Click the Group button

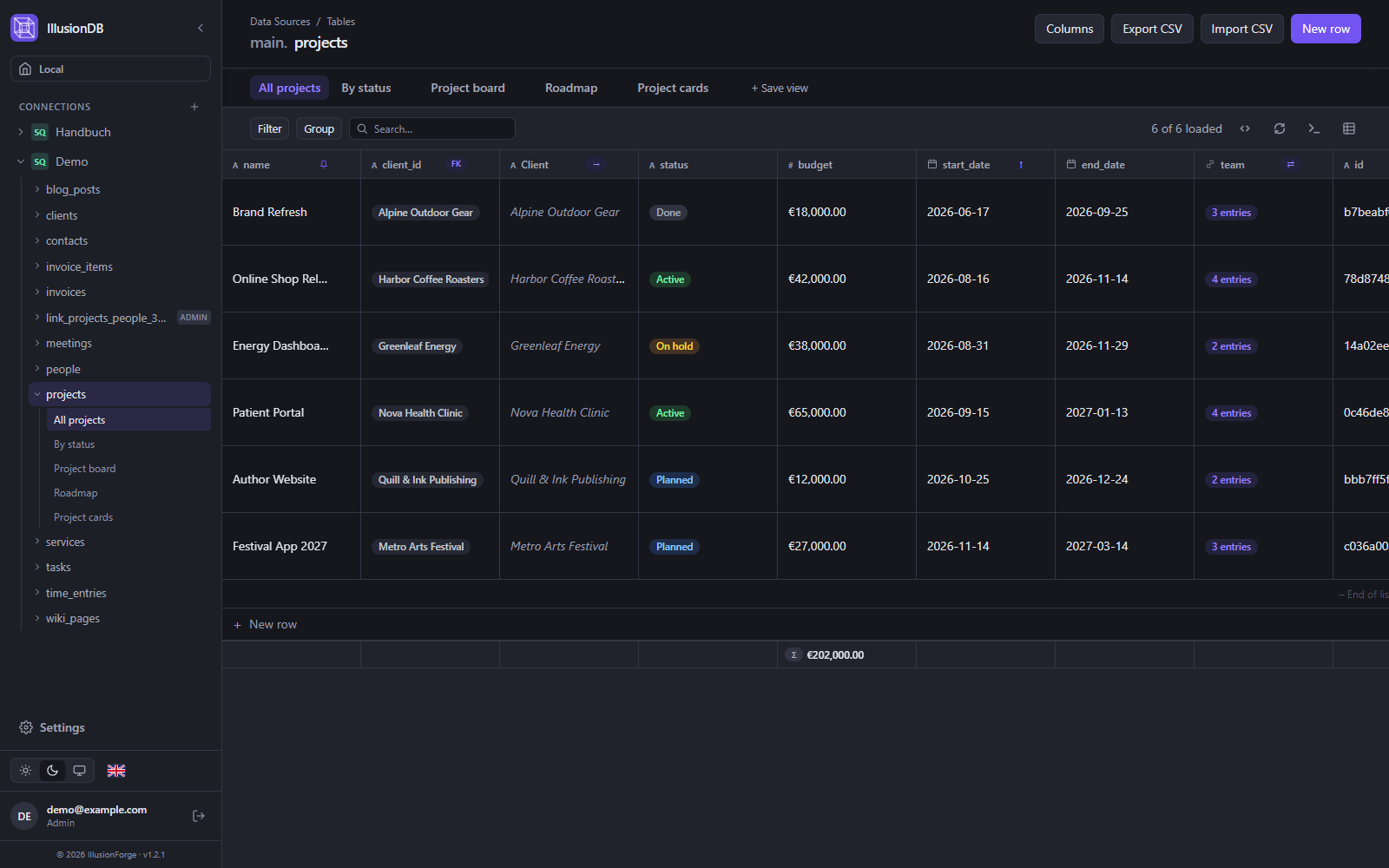tap(319, 128)
